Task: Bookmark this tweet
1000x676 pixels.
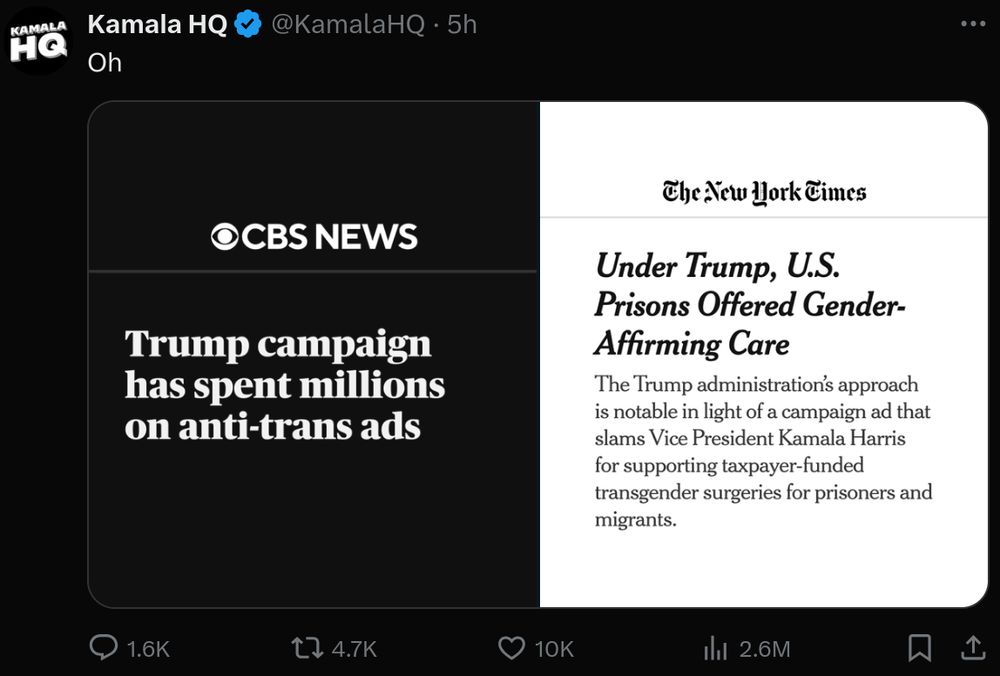Action: (x=919, y=648)
